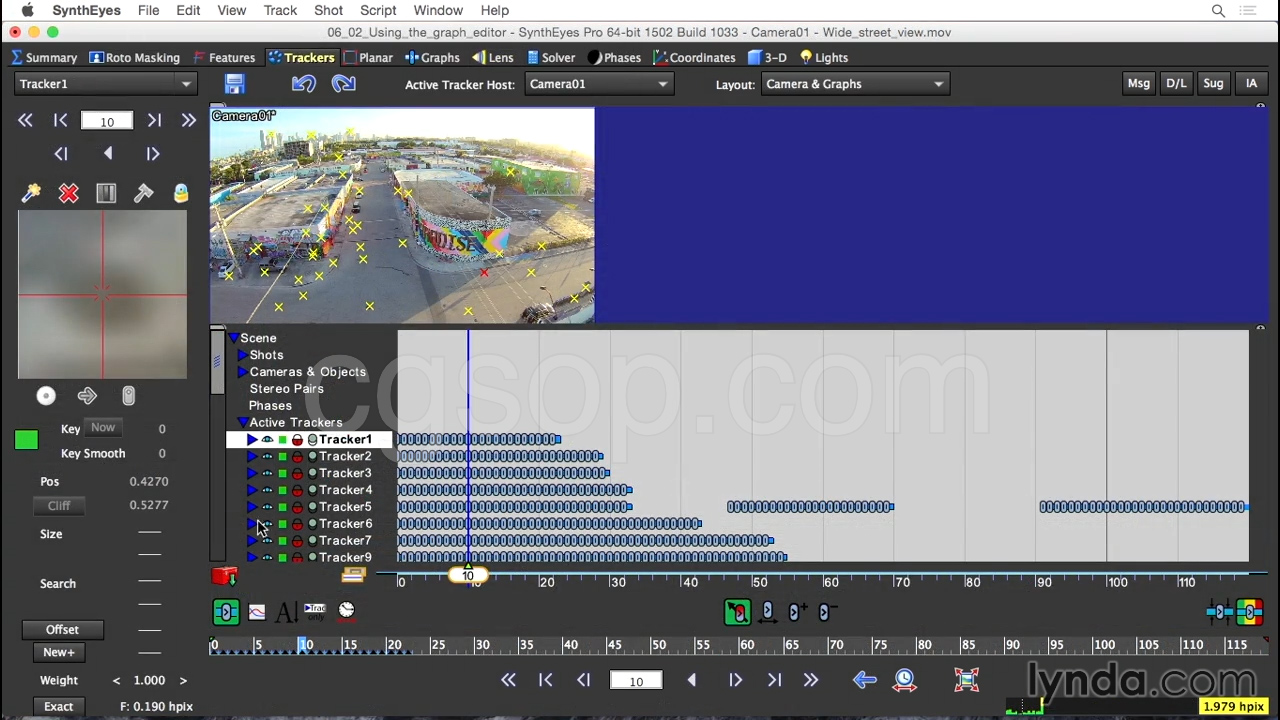
Task: Click the add key plus icon
Action: pos(797,612)
